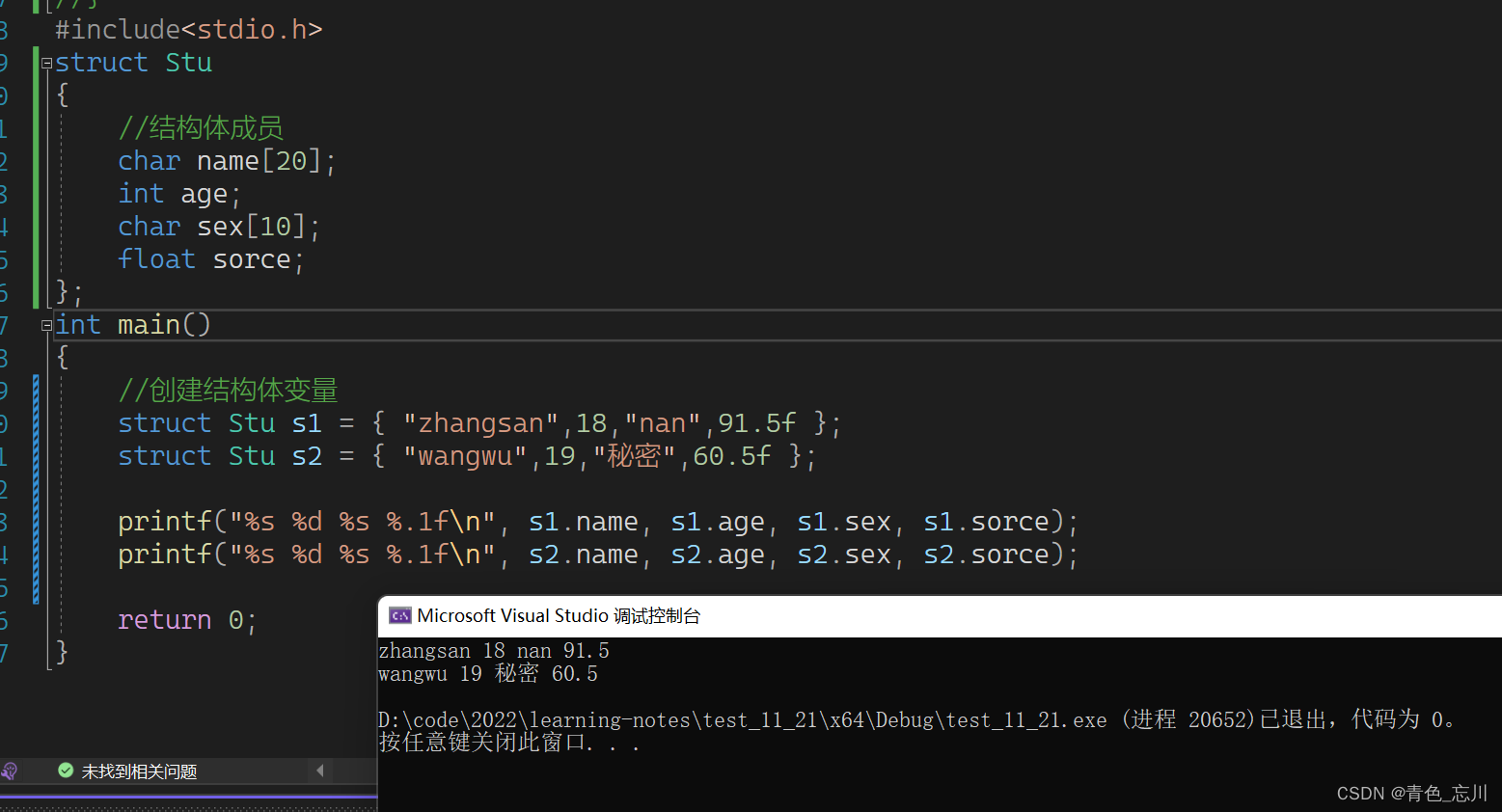Collapse the int main() code block
Viewport: 1502px width, 812px height.
(45, 325)
